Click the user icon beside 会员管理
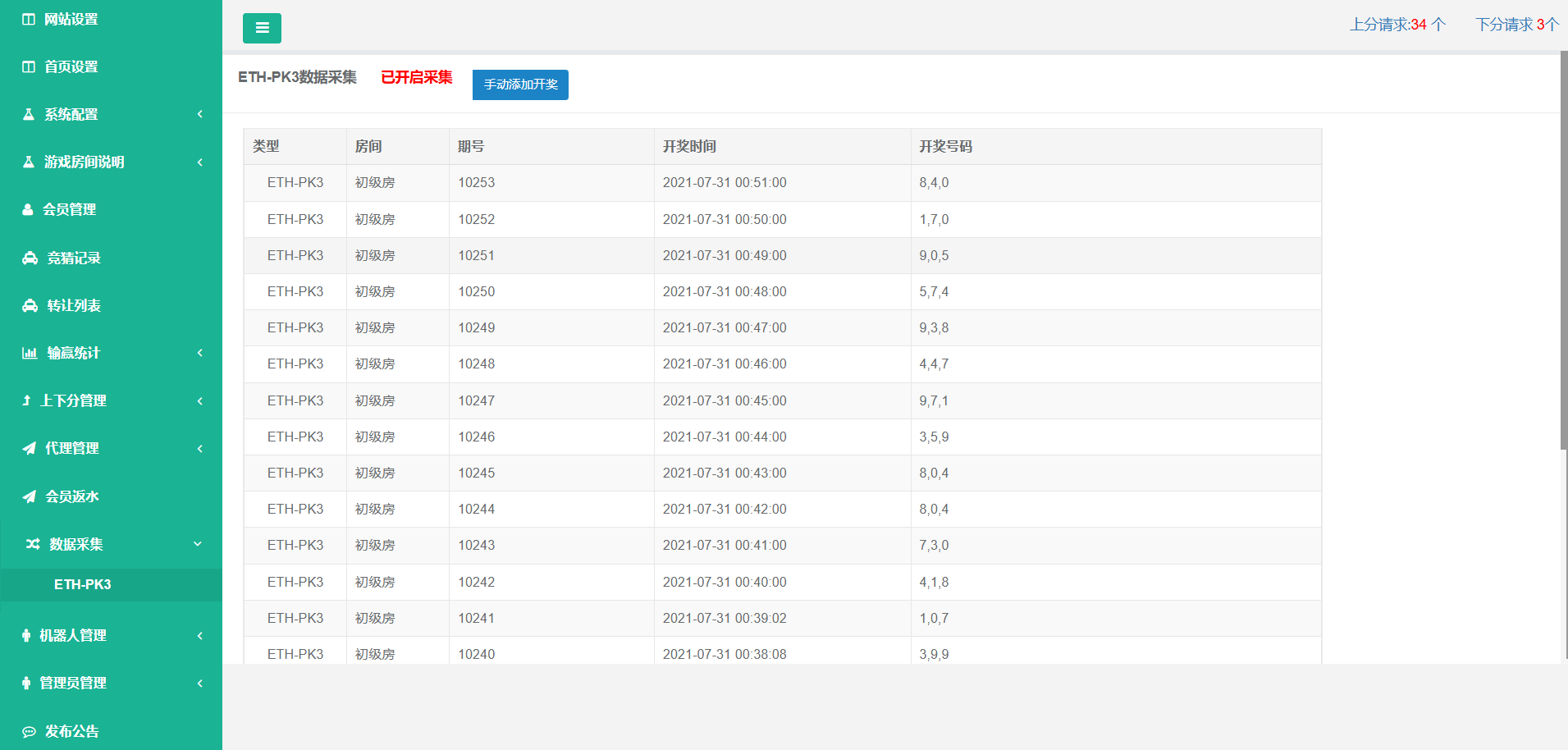1568x750 pixels. pos(28,209)
